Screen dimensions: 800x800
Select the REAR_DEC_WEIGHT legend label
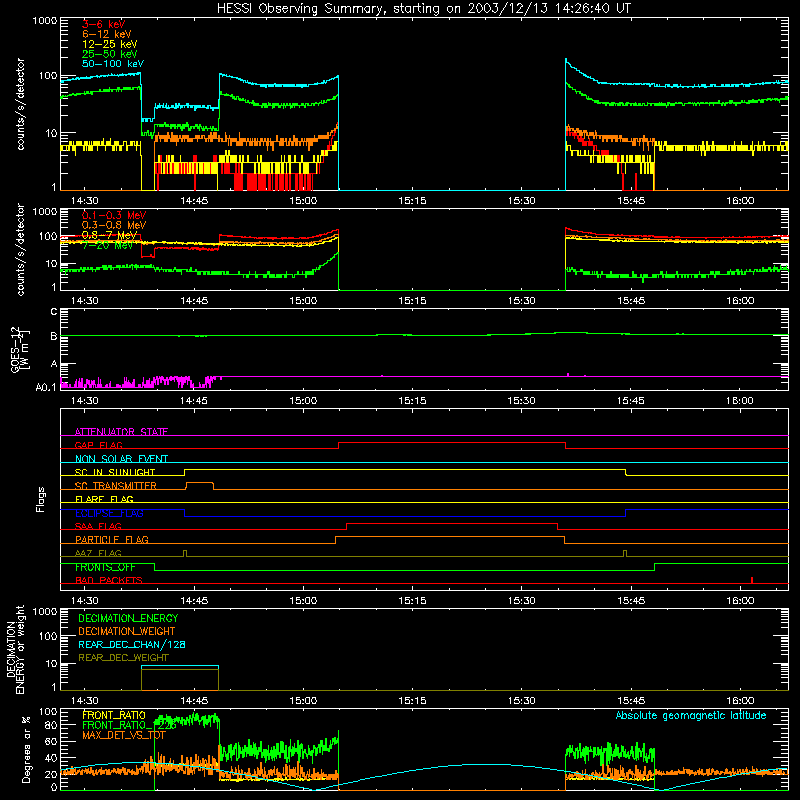(x=123, y=658)
